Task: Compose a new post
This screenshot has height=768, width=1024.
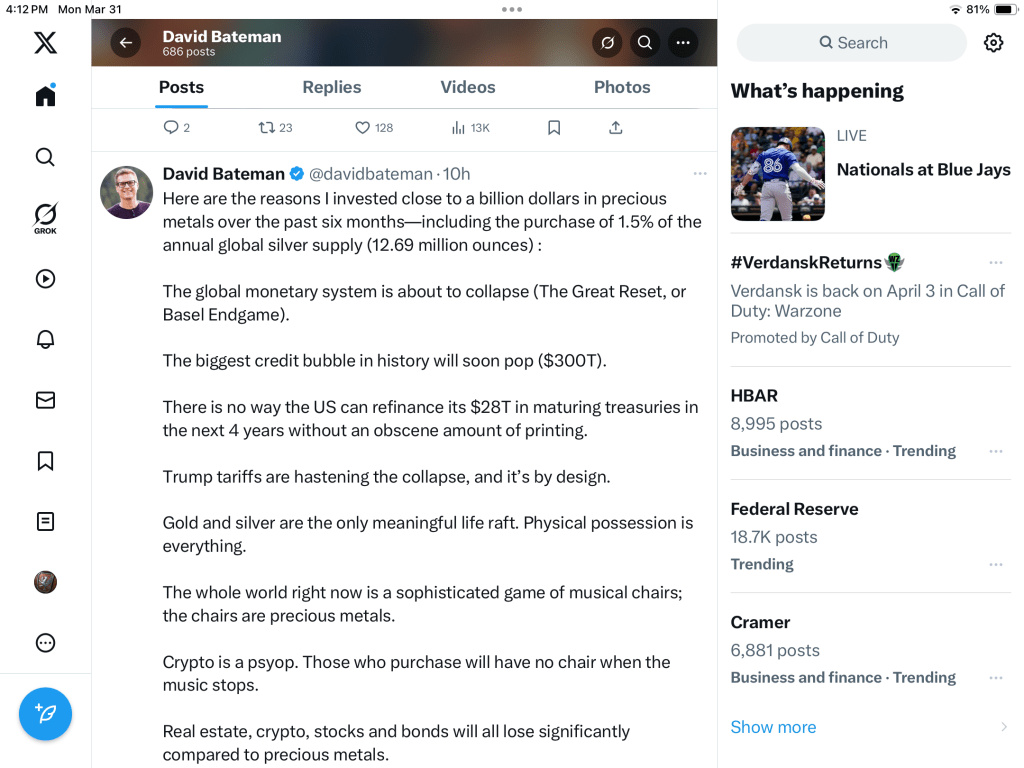Action: pyautogui.click(x=45, y=714)
